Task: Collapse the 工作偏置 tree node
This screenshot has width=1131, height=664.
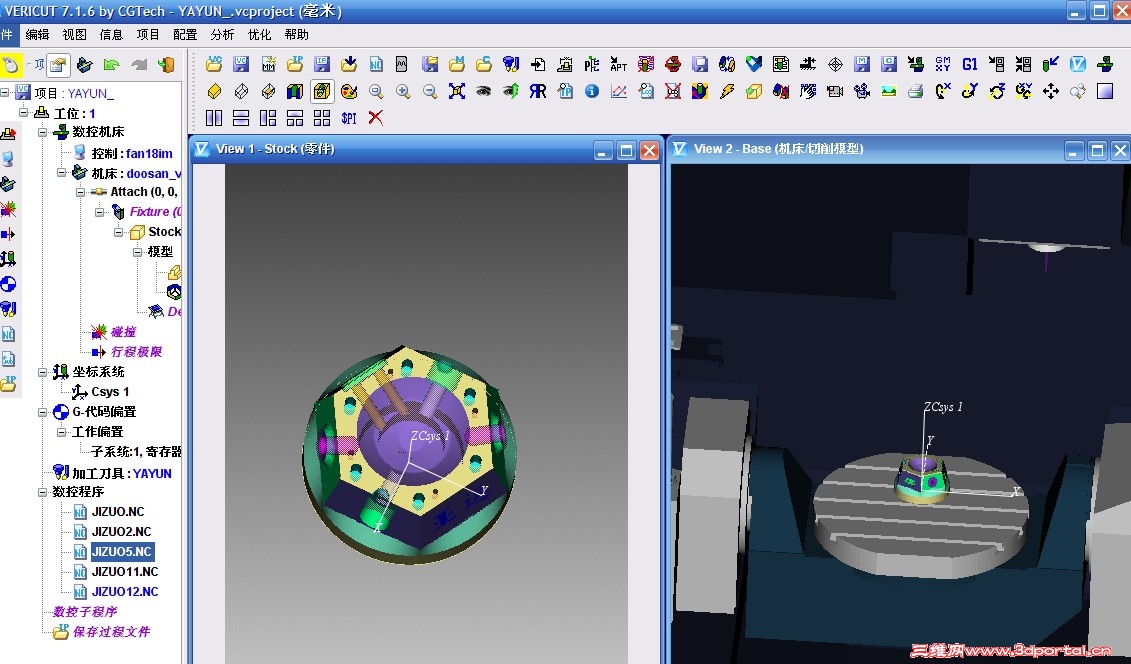Action: [x=61, y=432]
